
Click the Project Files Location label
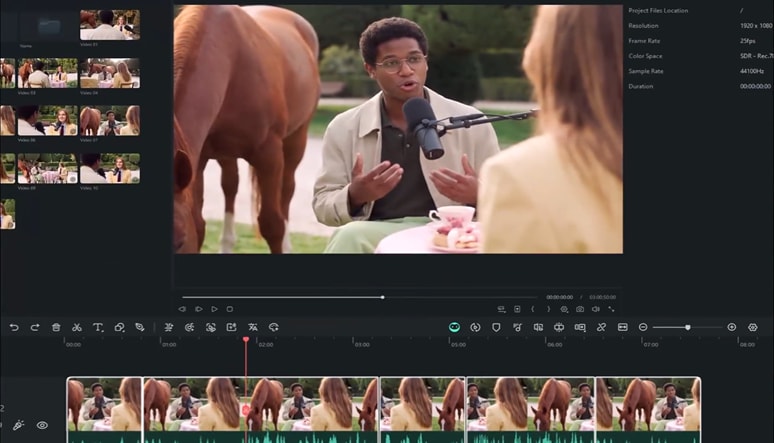tap(658, 10)
